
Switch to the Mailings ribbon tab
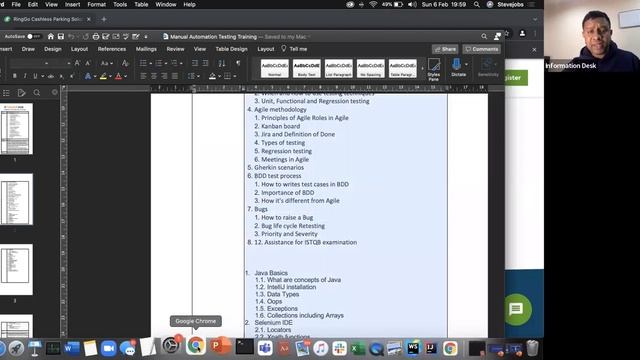pos(146,49)
